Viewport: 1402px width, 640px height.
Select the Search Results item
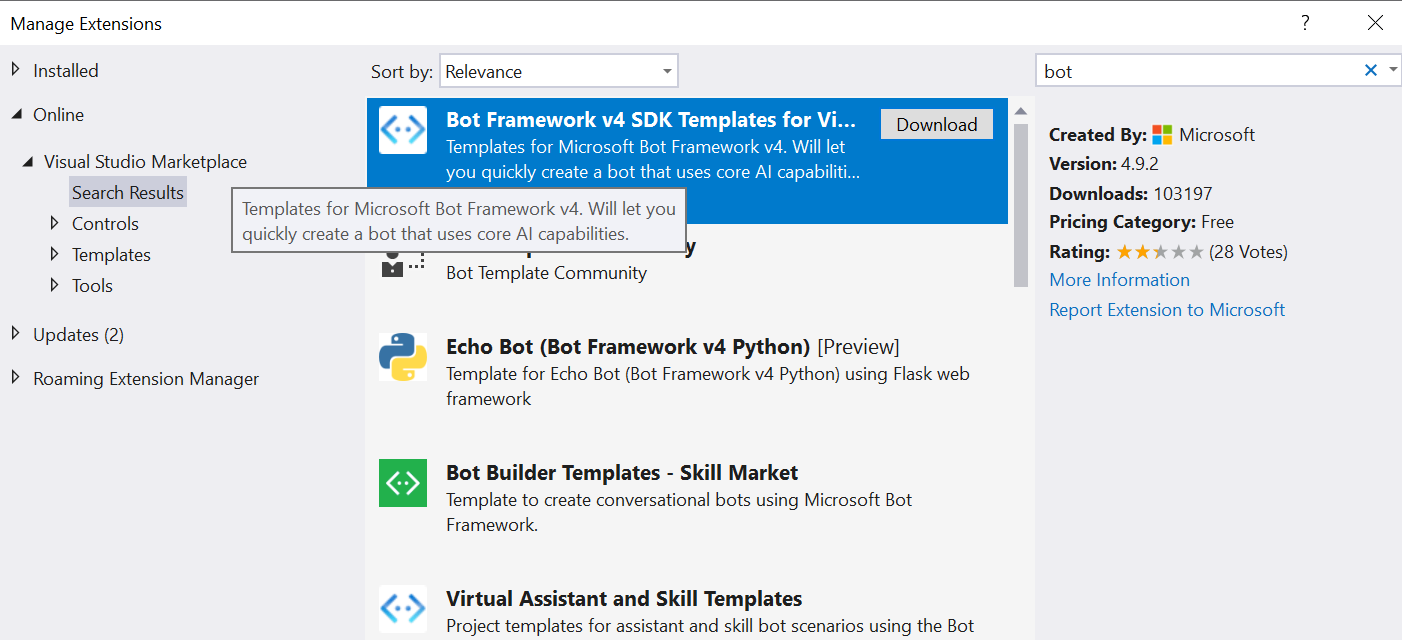[127, 191]
